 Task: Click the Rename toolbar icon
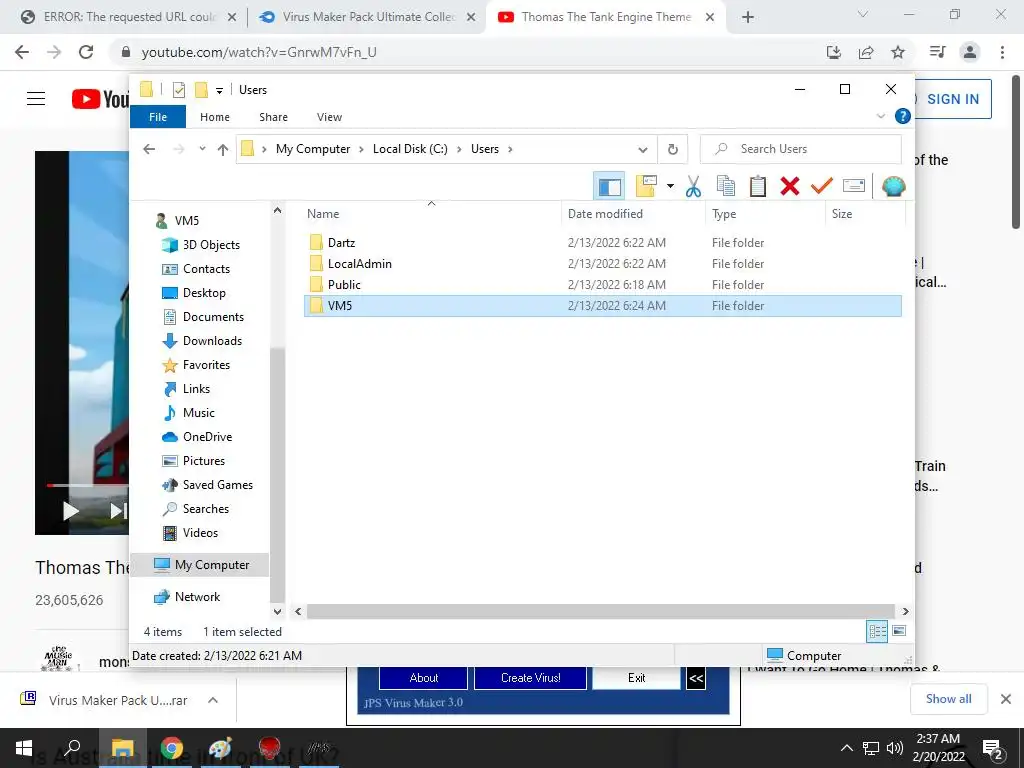[x=854, y=187]
